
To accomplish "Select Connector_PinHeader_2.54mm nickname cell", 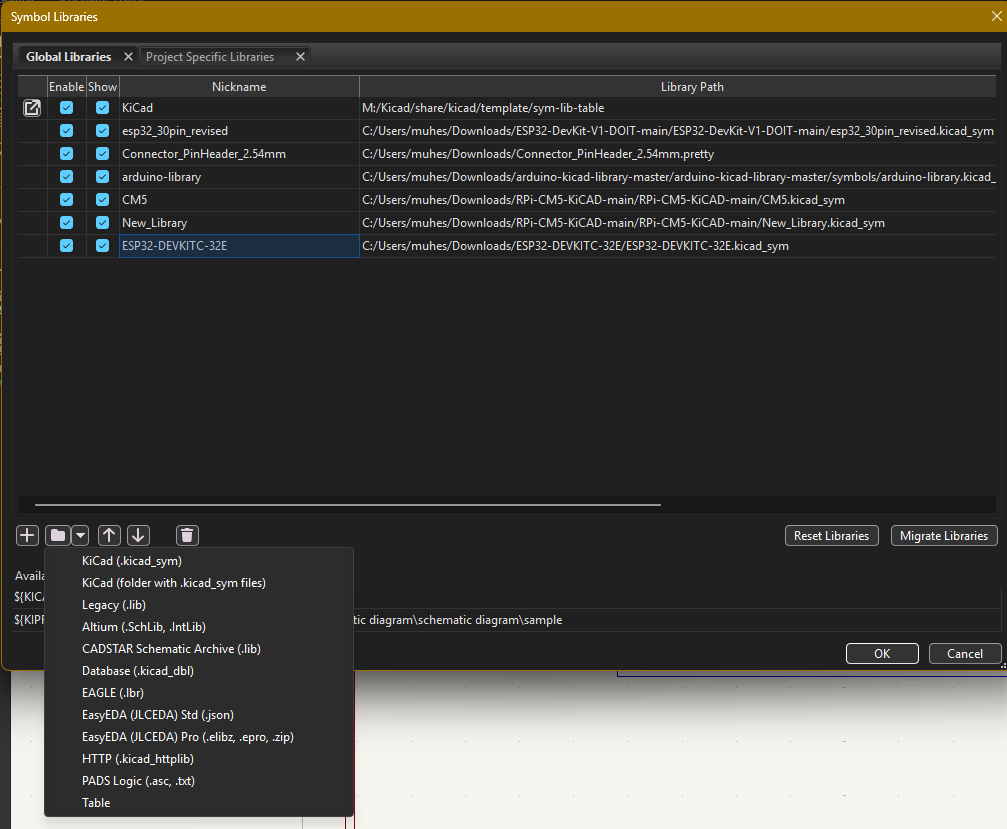I will click(239, 154).
